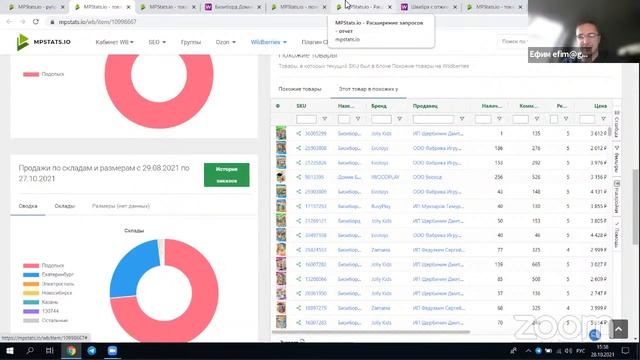Switch to the Швабра с отжи... browser tab
The height and width of the screenshot is (360, 640).
point(429,7)
